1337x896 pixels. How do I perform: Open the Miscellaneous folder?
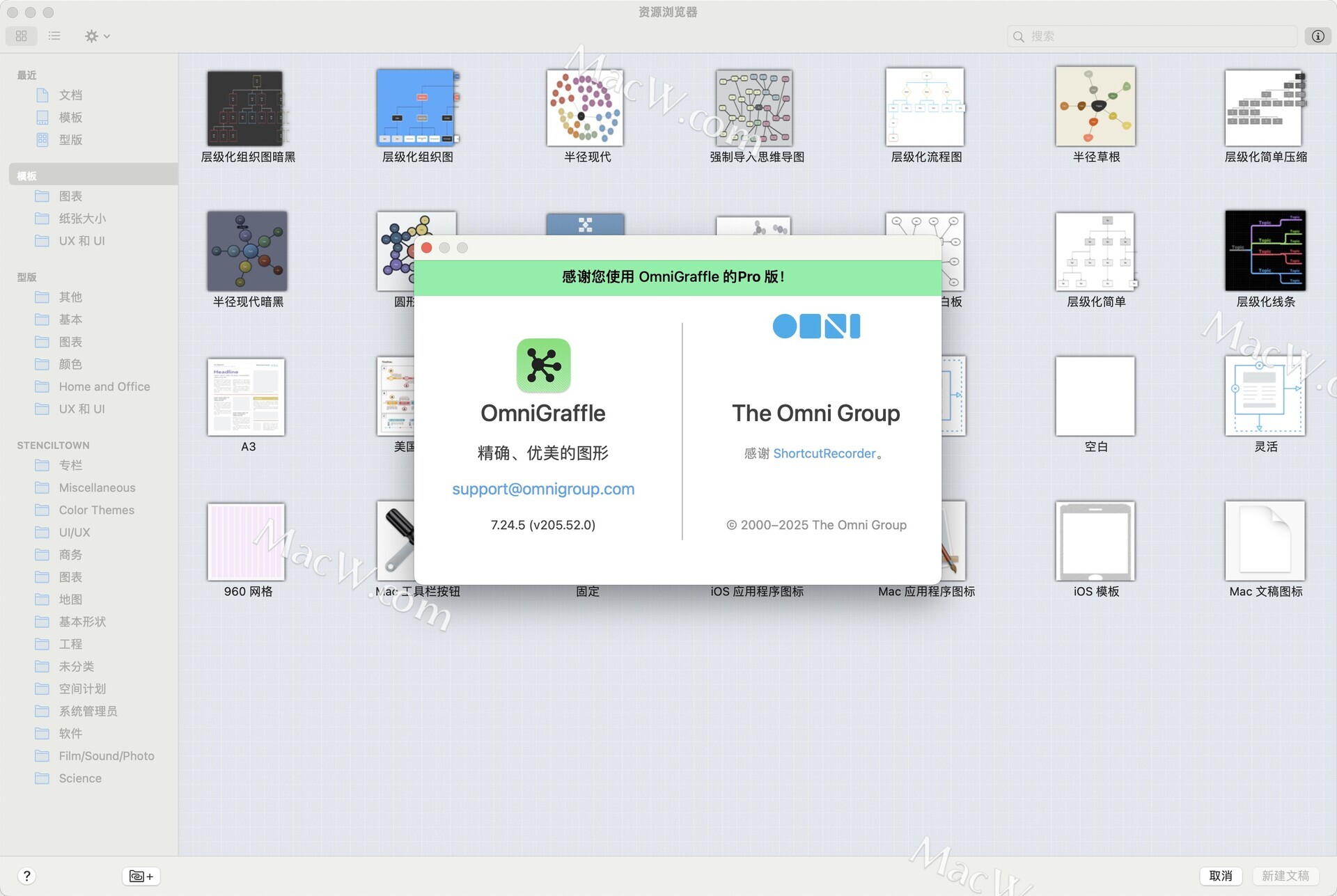(97, 487)
